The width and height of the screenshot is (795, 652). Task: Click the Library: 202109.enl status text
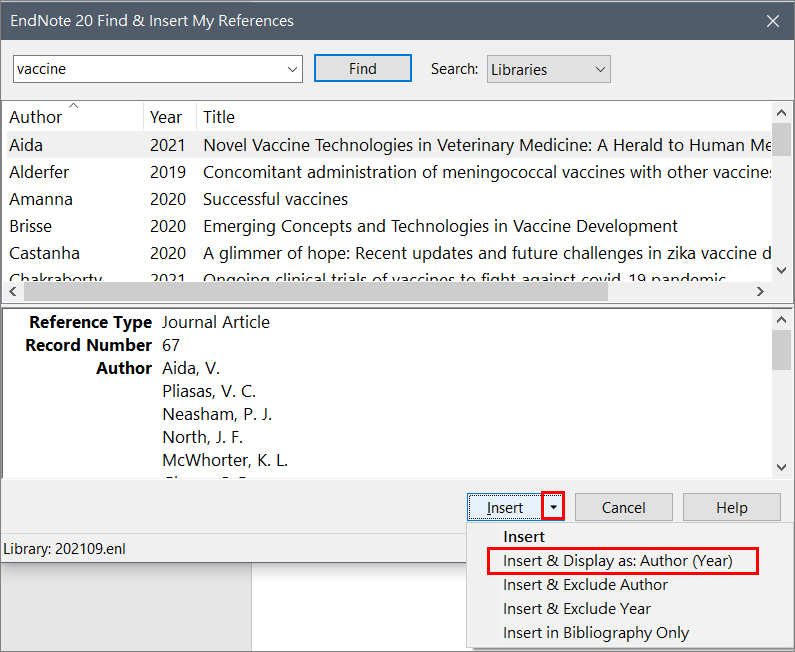(x=64, y=549)
